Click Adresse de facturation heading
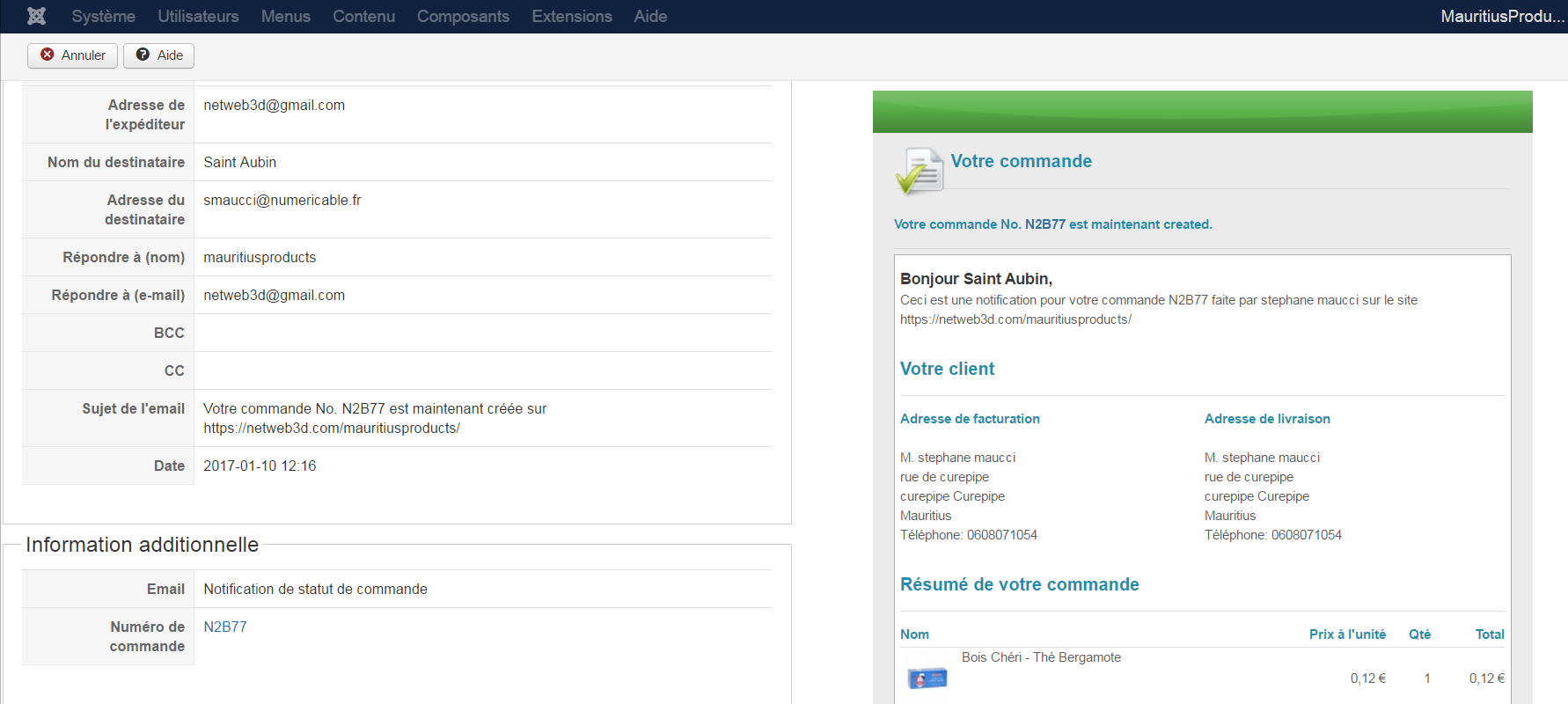The image size is (1568, 704). click(970, 419)
